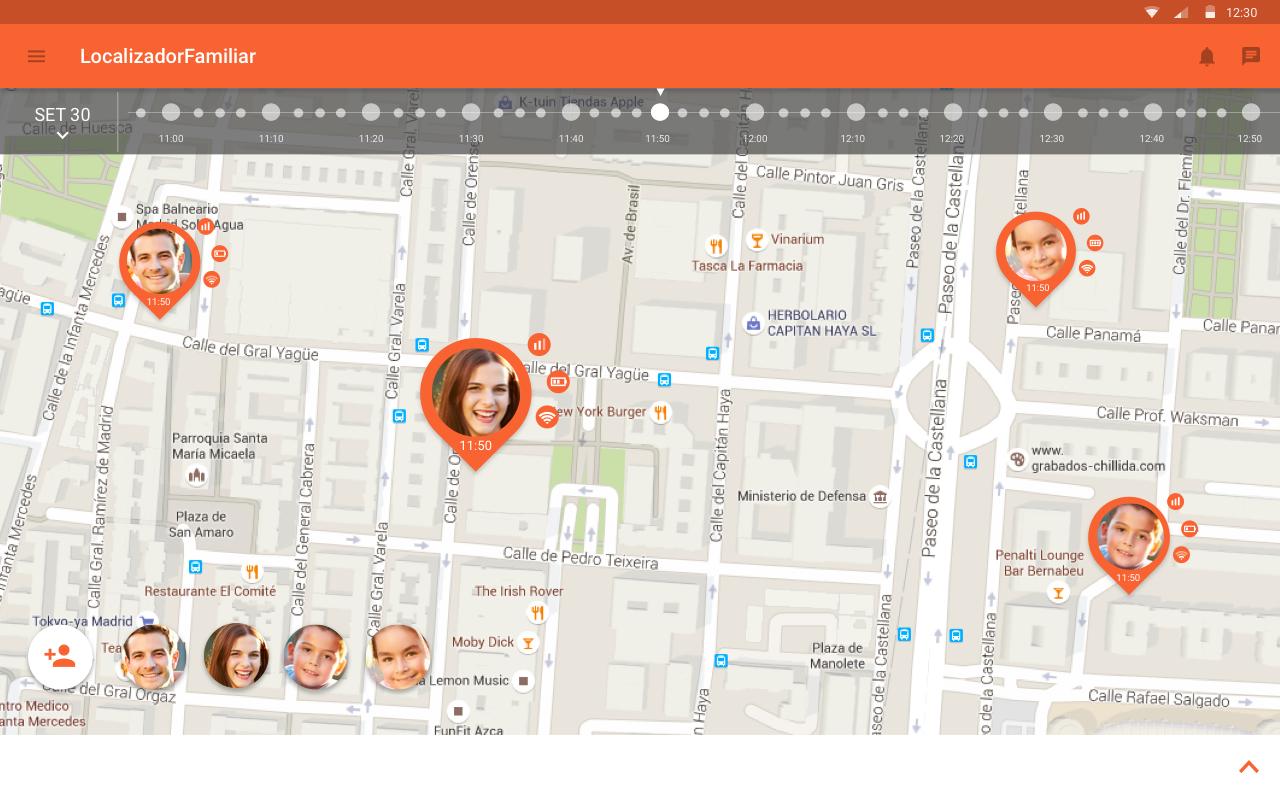1280x800 pixels.
Task: Jump timeline to the 12:30 marker
Action: click(1053, 113)
